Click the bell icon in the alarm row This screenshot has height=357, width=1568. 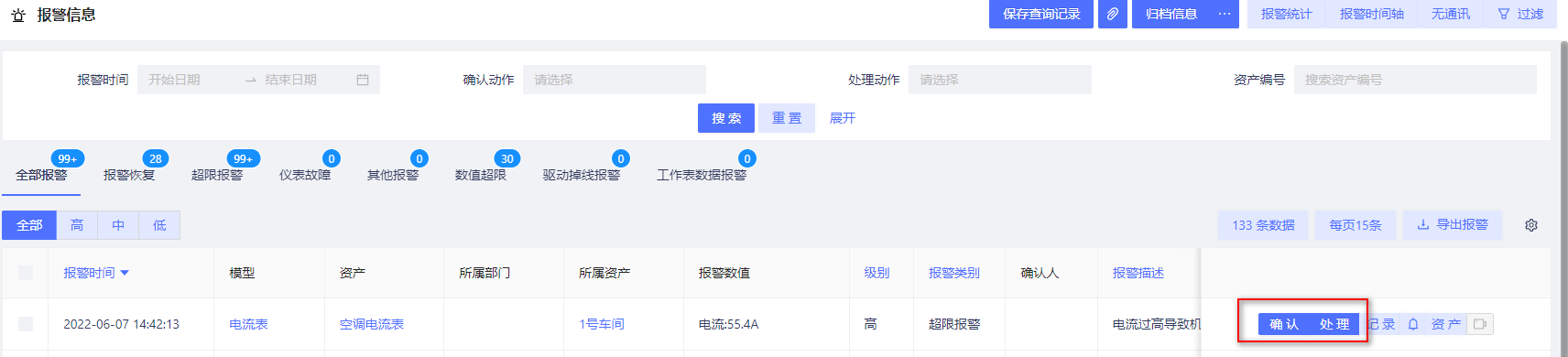tap(1413, 324)
